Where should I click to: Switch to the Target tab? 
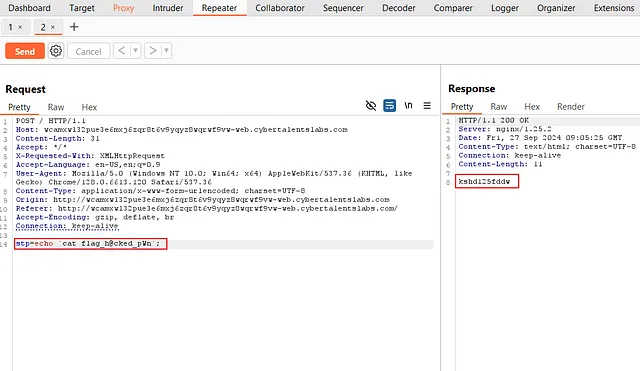(x=82, y=8)
